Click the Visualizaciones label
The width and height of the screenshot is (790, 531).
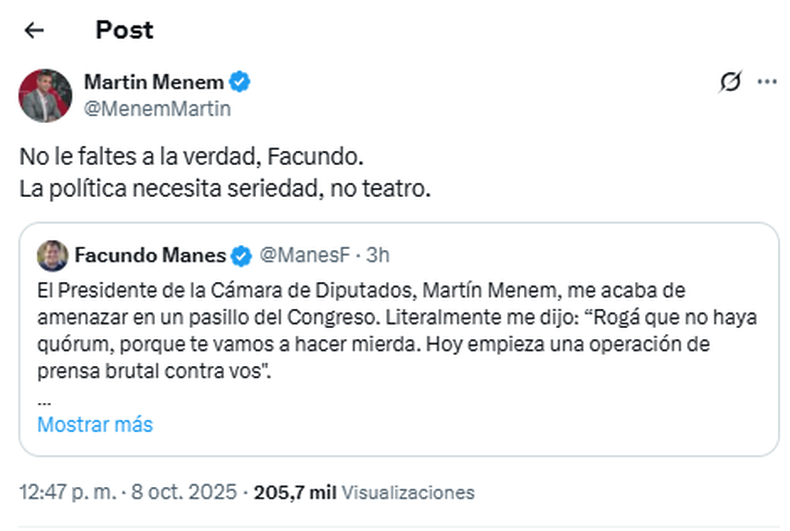pyautogui.click(x=409, y=493)
